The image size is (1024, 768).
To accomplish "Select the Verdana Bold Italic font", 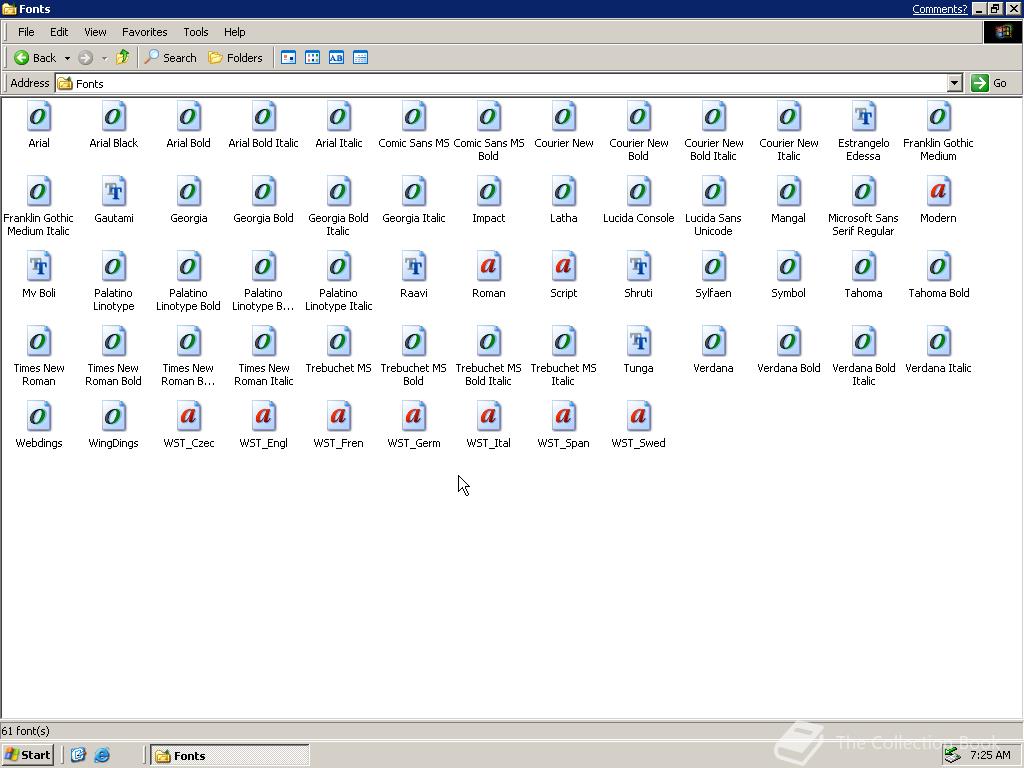I will [x=863, y=343].
